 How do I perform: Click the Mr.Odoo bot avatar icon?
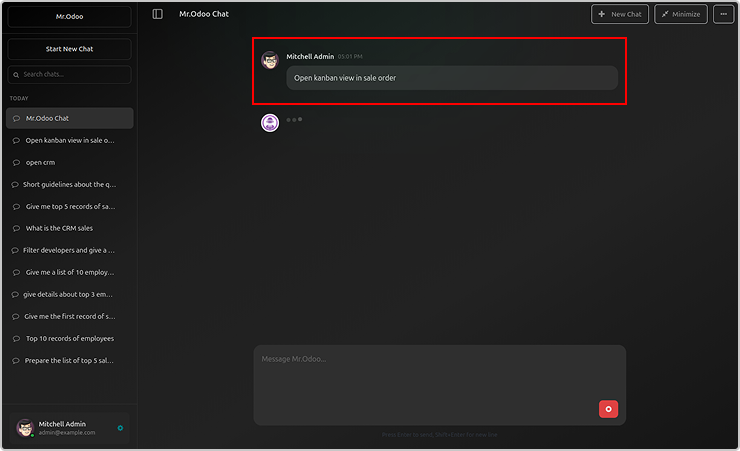tap(270, 123)
